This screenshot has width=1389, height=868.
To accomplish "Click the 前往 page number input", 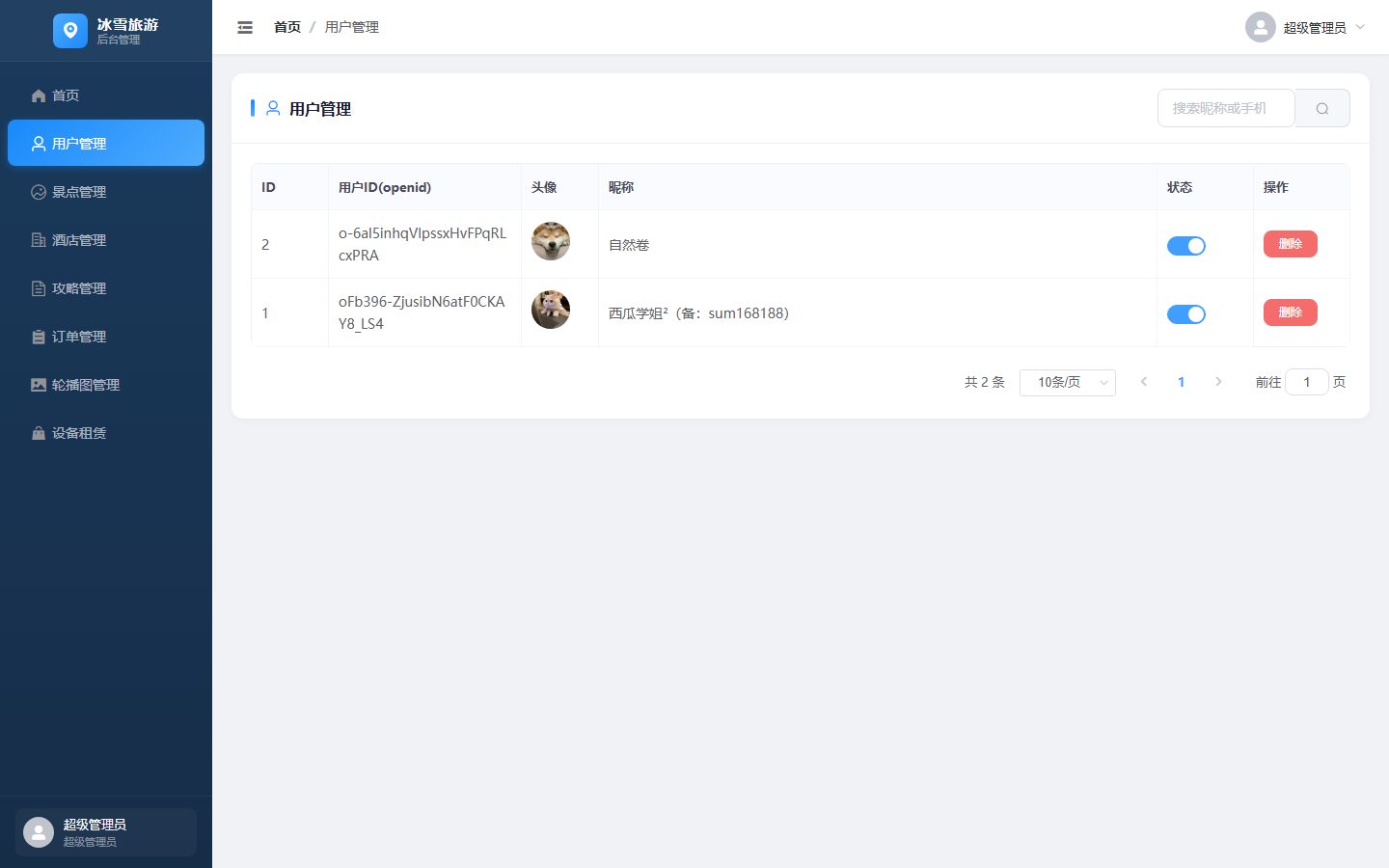I will 1307,382.
